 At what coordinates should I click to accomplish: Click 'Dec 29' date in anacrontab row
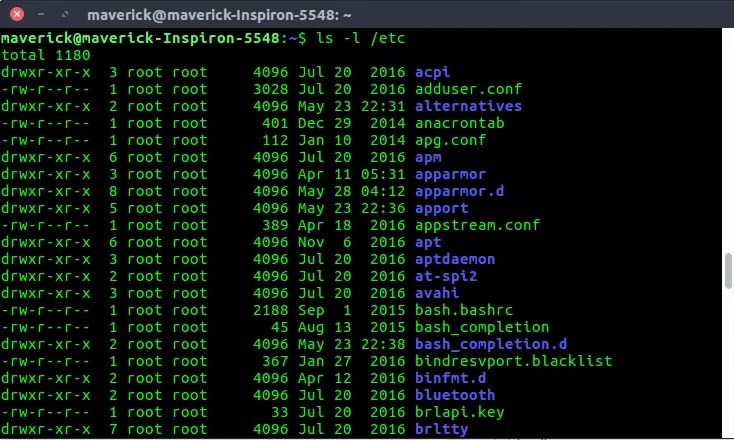point(324,123)
